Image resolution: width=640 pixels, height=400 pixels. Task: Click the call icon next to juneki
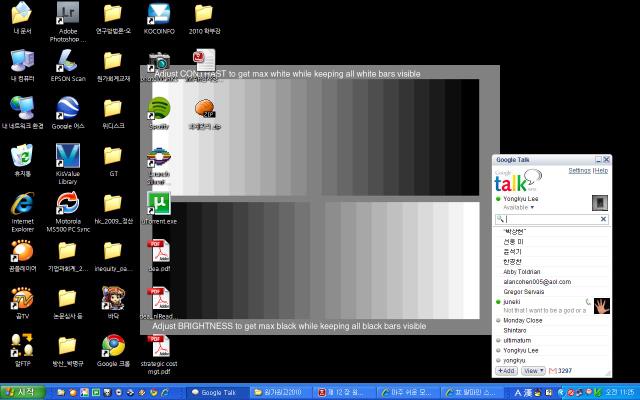[587, 301]
